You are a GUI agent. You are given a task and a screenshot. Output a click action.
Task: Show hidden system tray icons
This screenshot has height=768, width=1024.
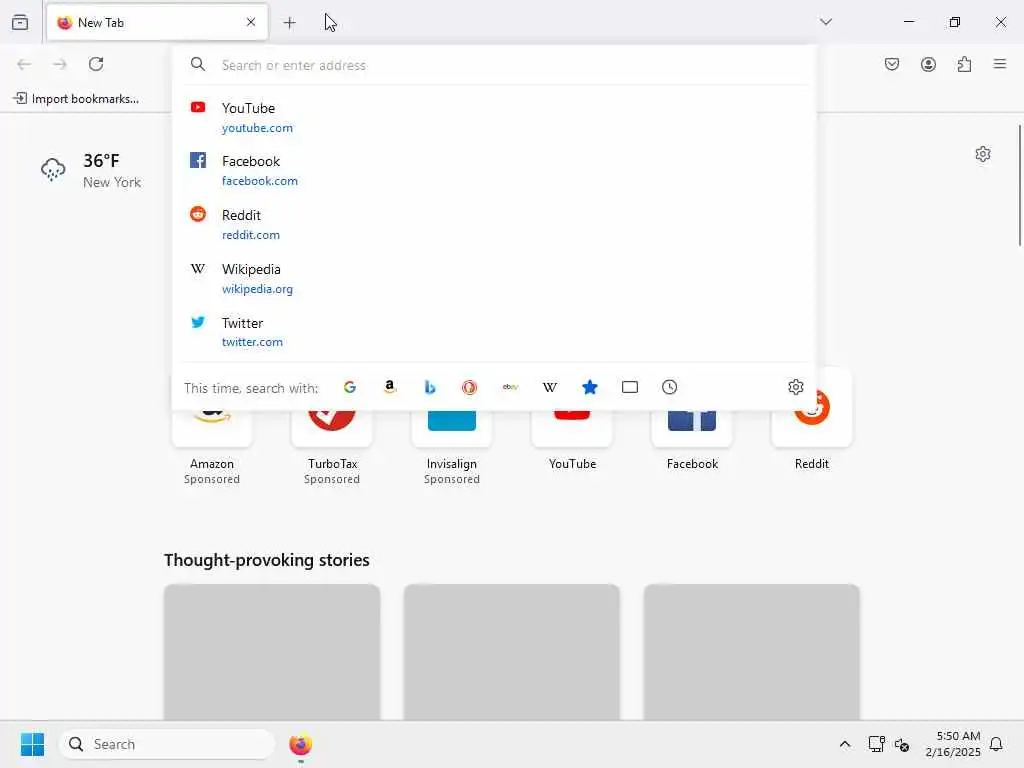(x=844, y=744)
